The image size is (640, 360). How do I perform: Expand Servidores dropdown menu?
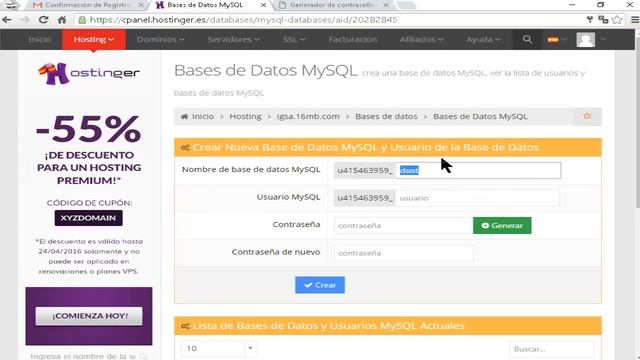pos(233,40)
